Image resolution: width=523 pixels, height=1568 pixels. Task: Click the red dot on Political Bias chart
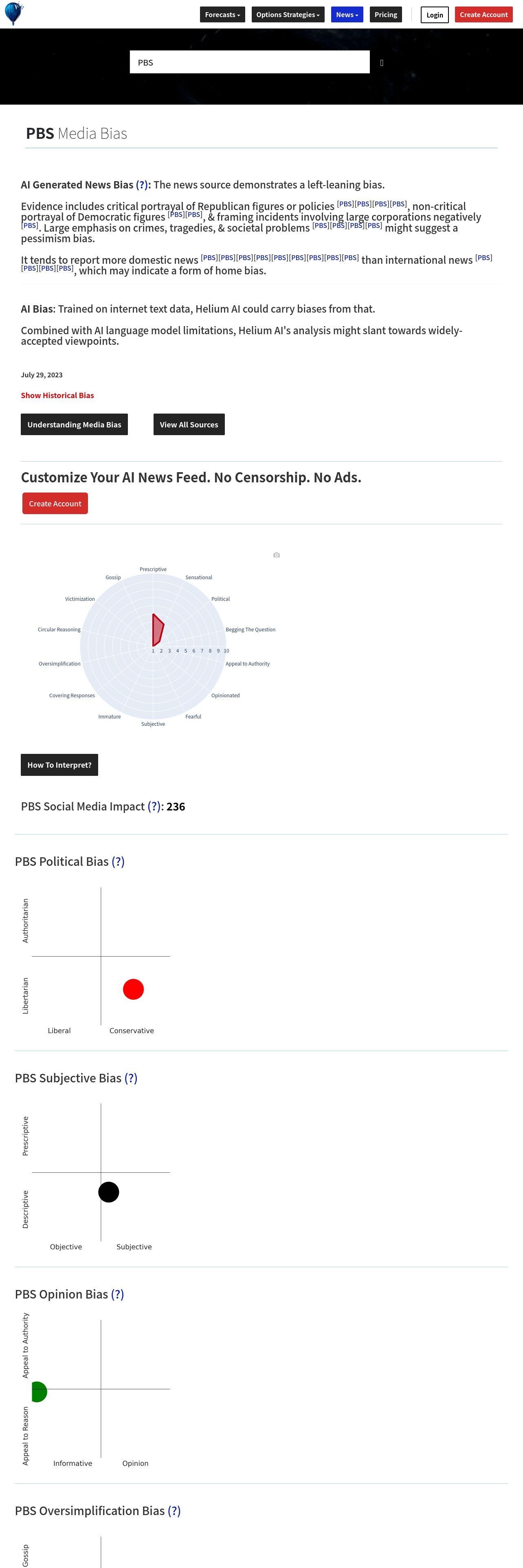(133, 989)
